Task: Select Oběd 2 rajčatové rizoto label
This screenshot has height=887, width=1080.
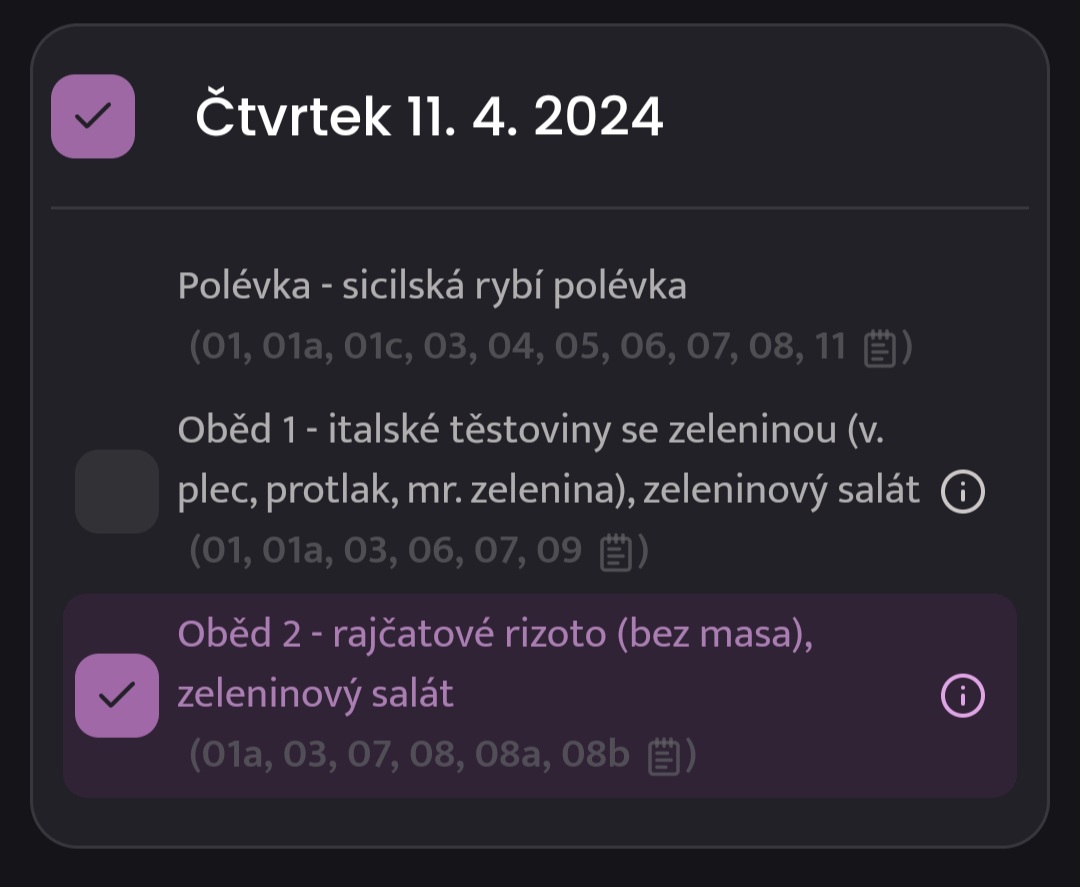Action: pos(495,663)
